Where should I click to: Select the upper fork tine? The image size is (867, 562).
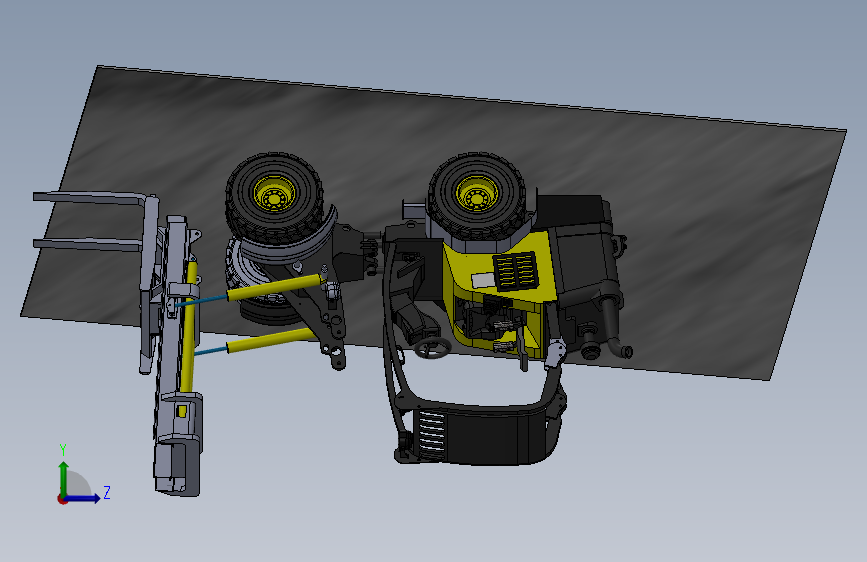pos(90,197)
